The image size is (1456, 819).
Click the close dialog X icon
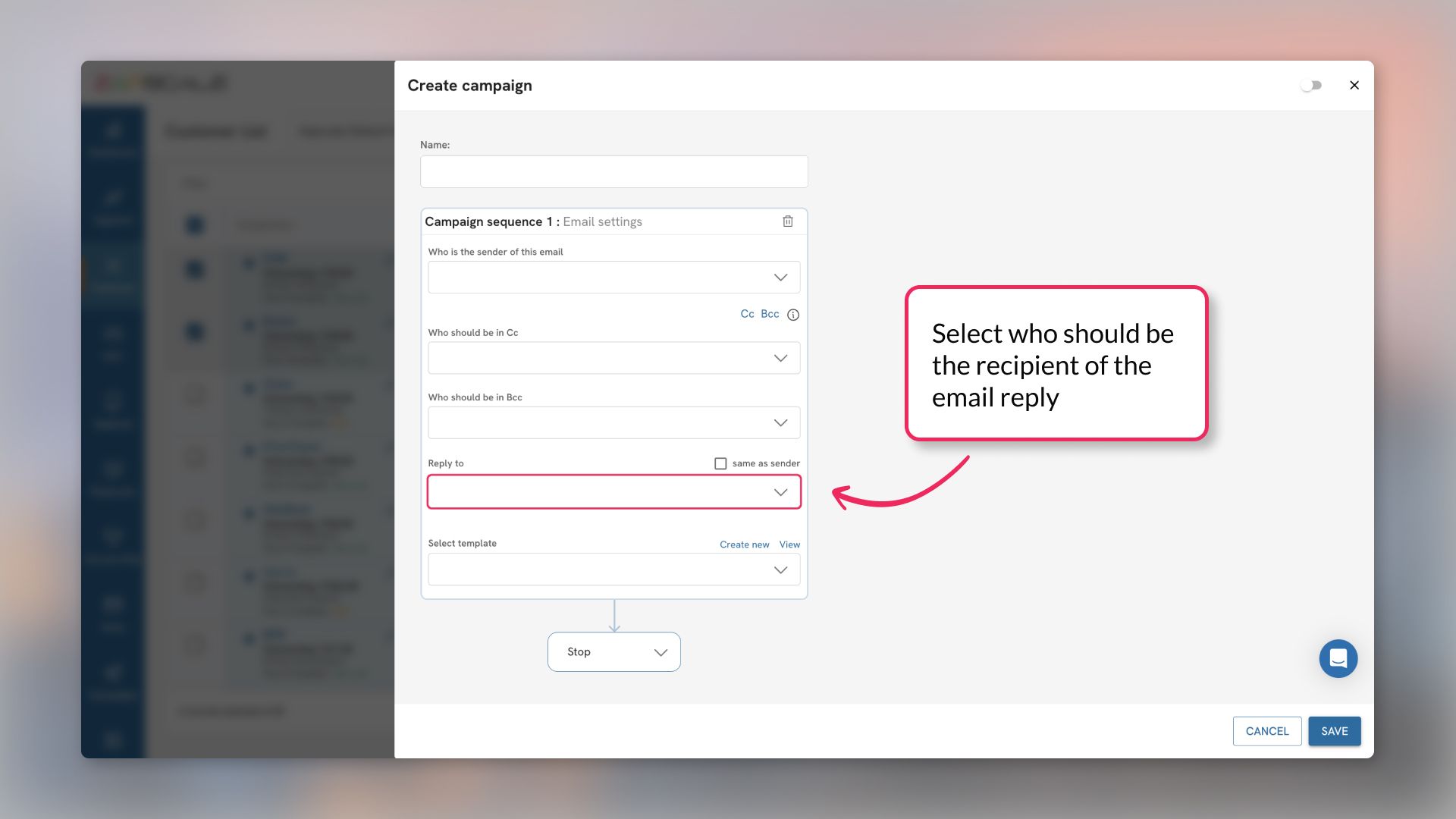tap(1354, 85)
